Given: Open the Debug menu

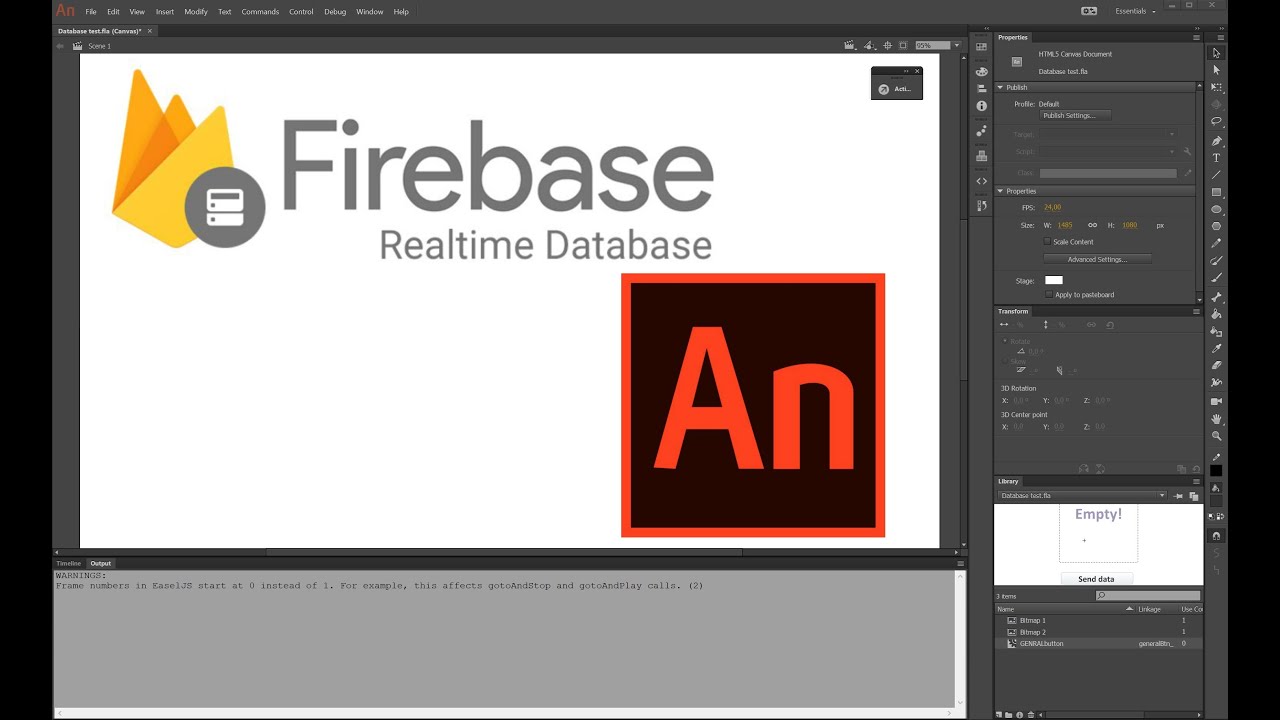Looking at the screenshot, I should 335,11.
